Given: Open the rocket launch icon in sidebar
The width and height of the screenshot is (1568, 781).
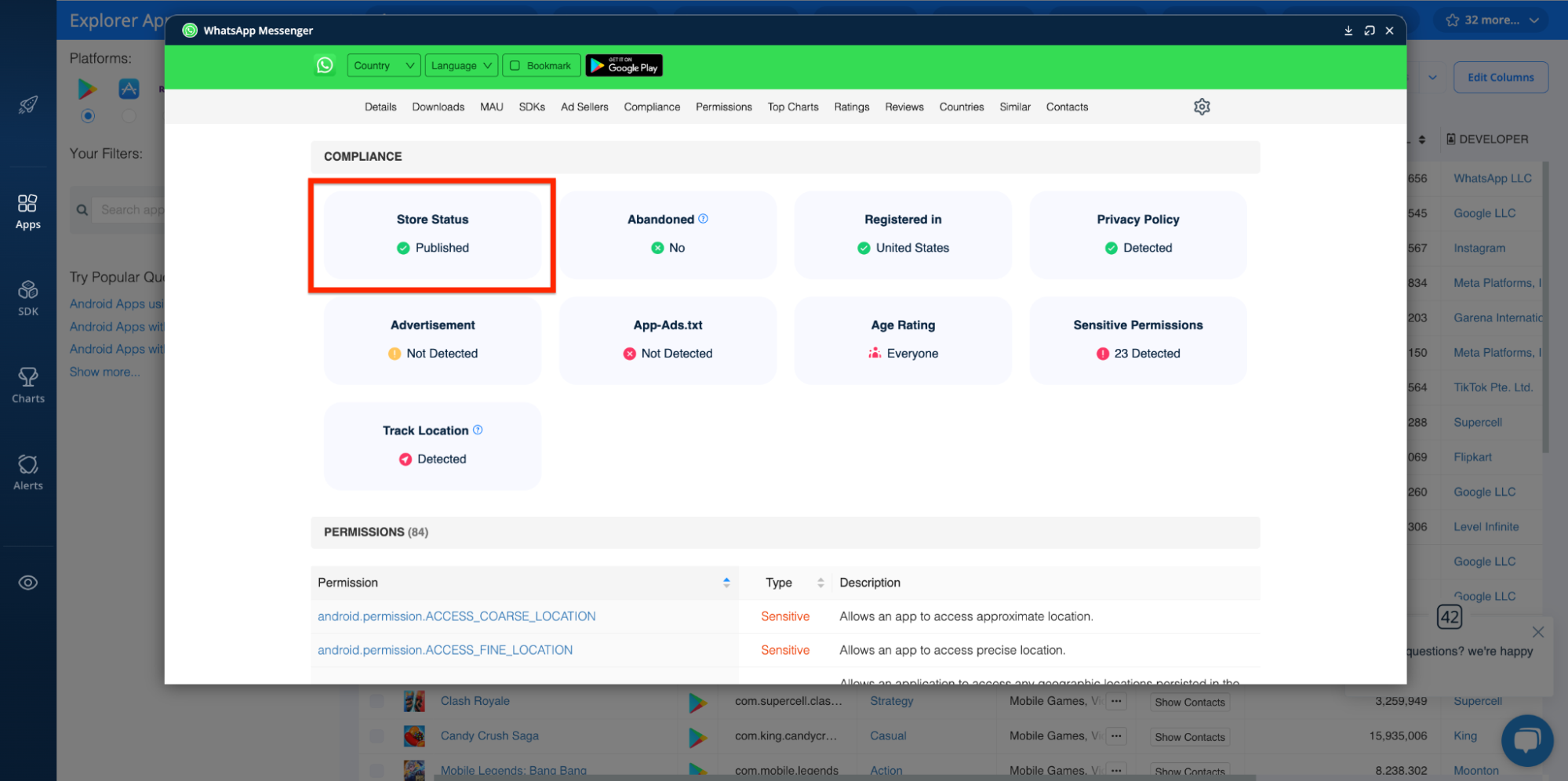Looking at the screenshot, I should [x=28, y=105].
